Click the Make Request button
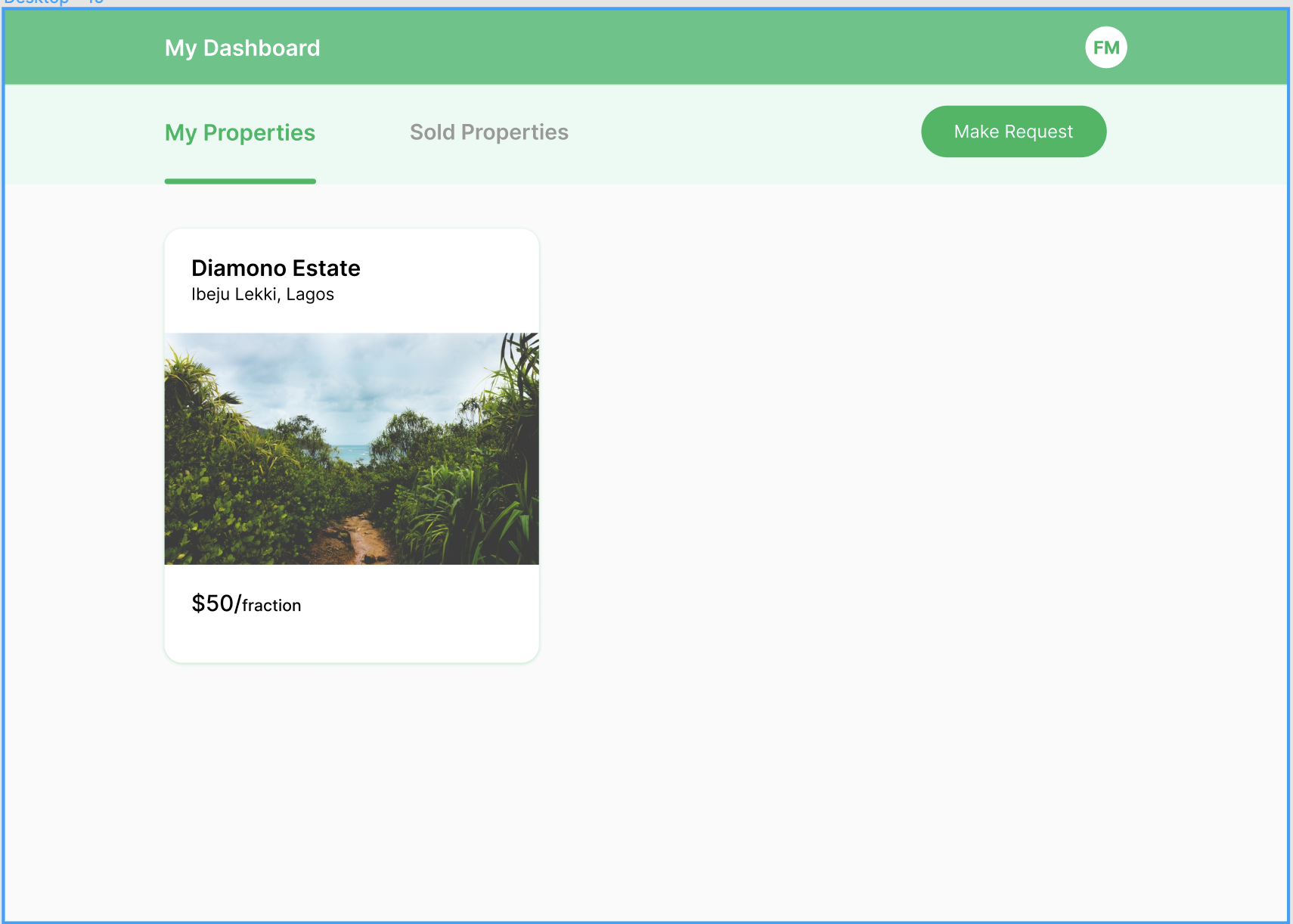The width and height of the screenshot is (1293, 924). (x=1013, y=132)
